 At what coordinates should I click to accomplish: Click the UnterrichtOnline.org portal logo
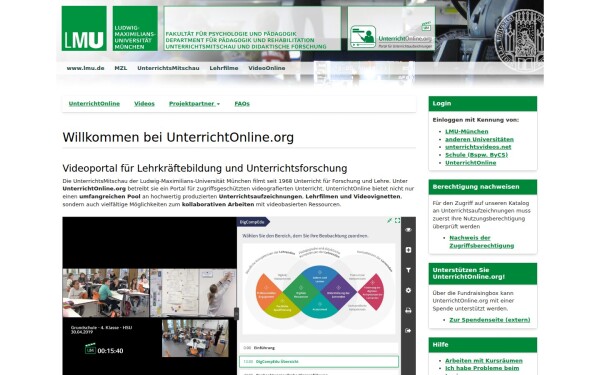click(391, 28)
